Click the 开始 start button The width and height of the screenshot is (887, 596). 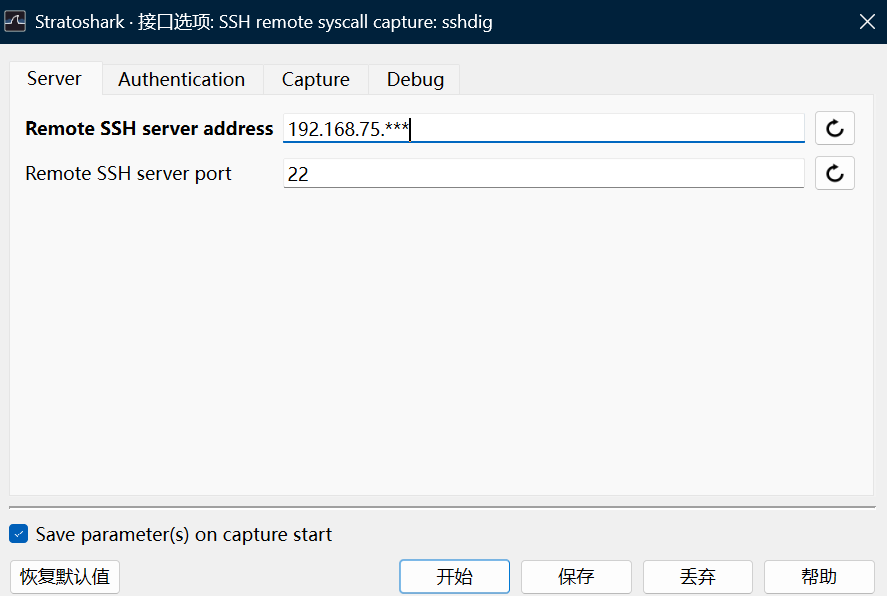[x=454, y=576]
